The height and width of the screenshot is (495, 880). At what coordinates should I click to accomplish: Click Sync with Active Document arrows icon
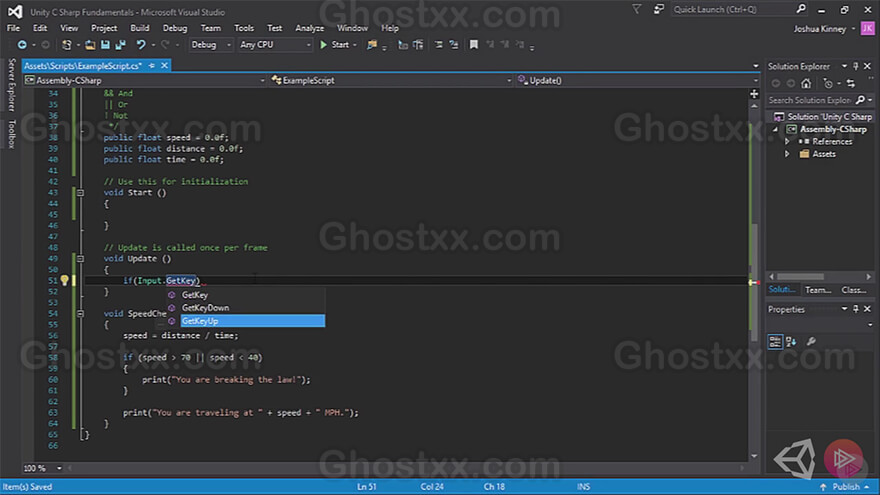point(851,84)
